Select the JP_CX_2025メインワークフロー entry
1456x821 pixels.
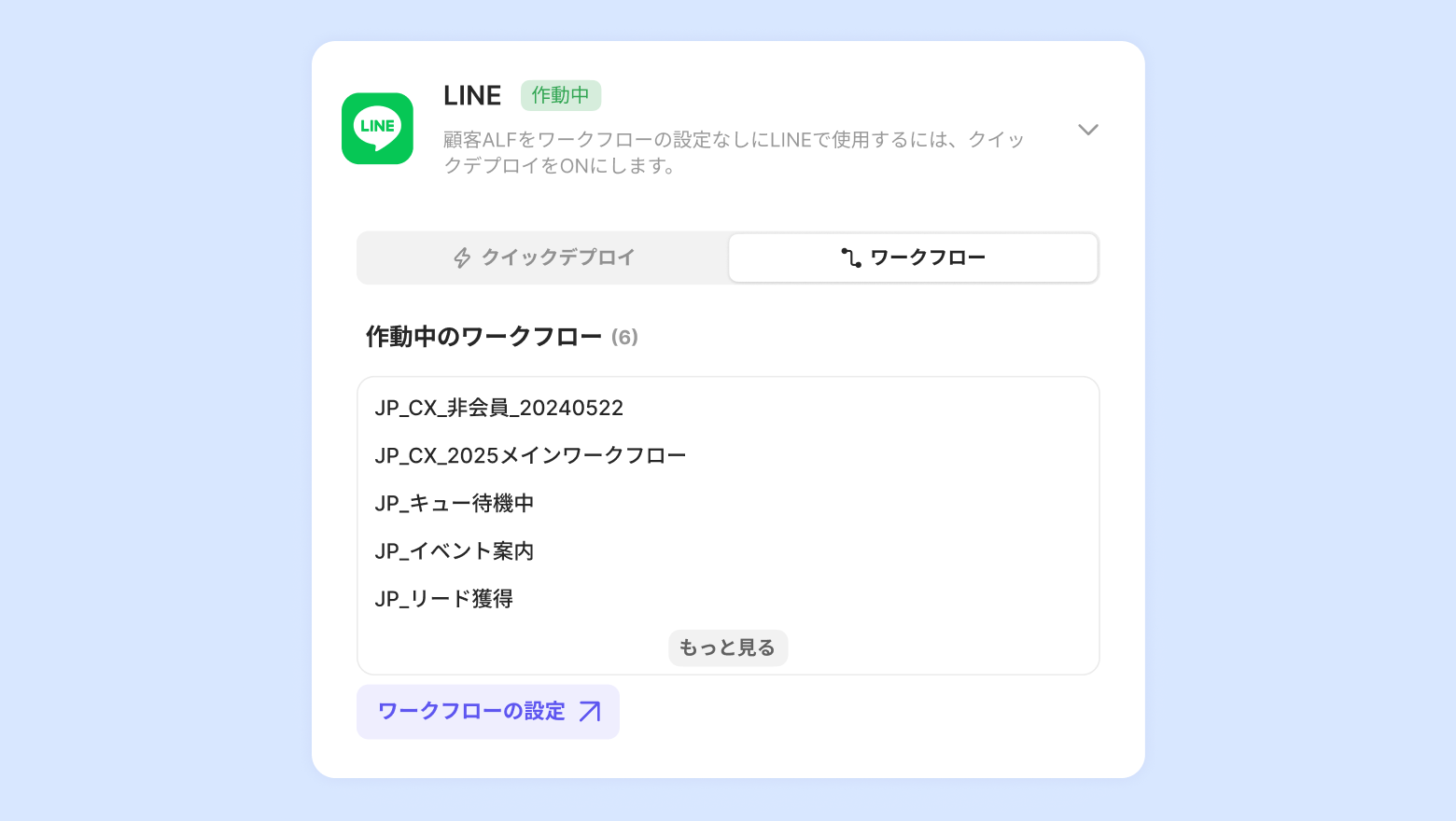530,455
